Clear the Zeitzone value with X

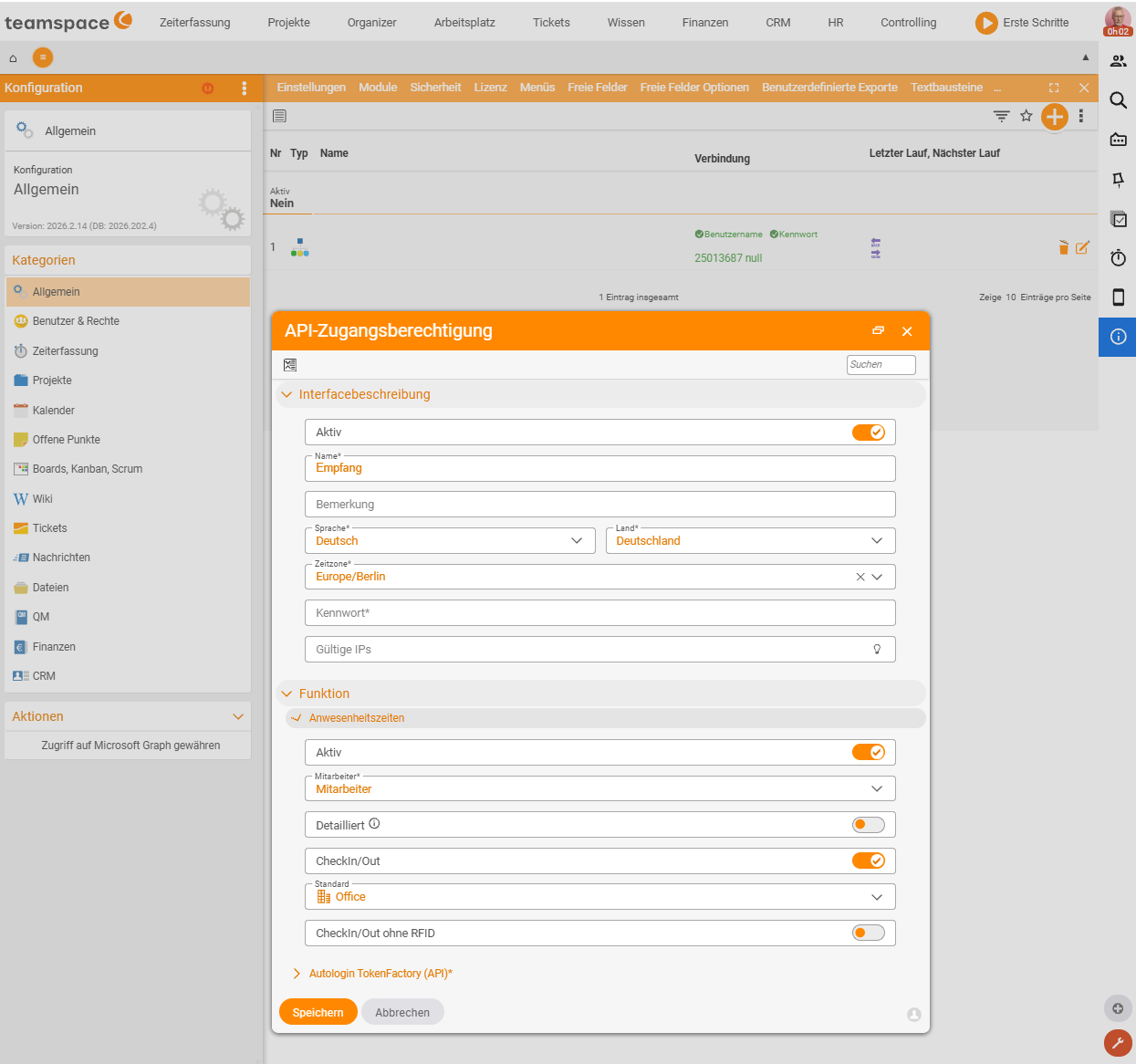(x=860, y=577)
